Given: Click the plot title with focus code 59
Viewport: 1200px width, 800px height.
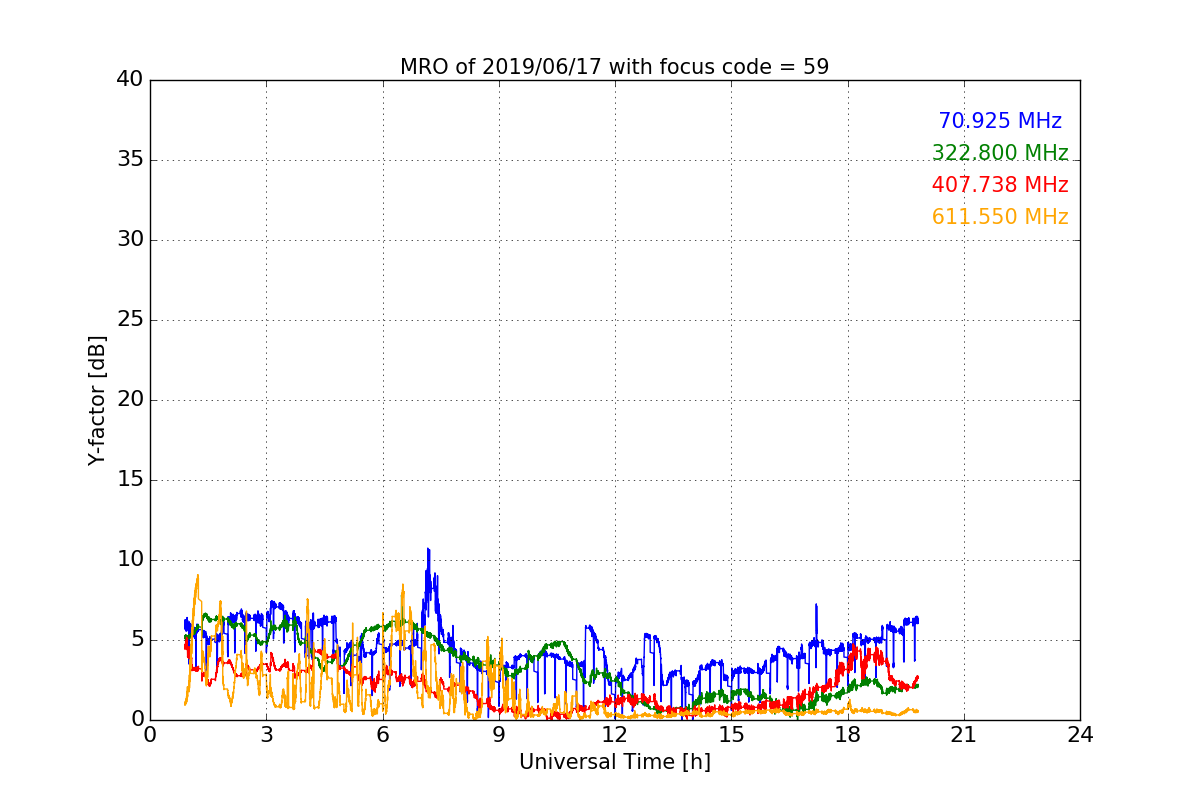Looking at the screenshot, I should (x=614, y=67).
